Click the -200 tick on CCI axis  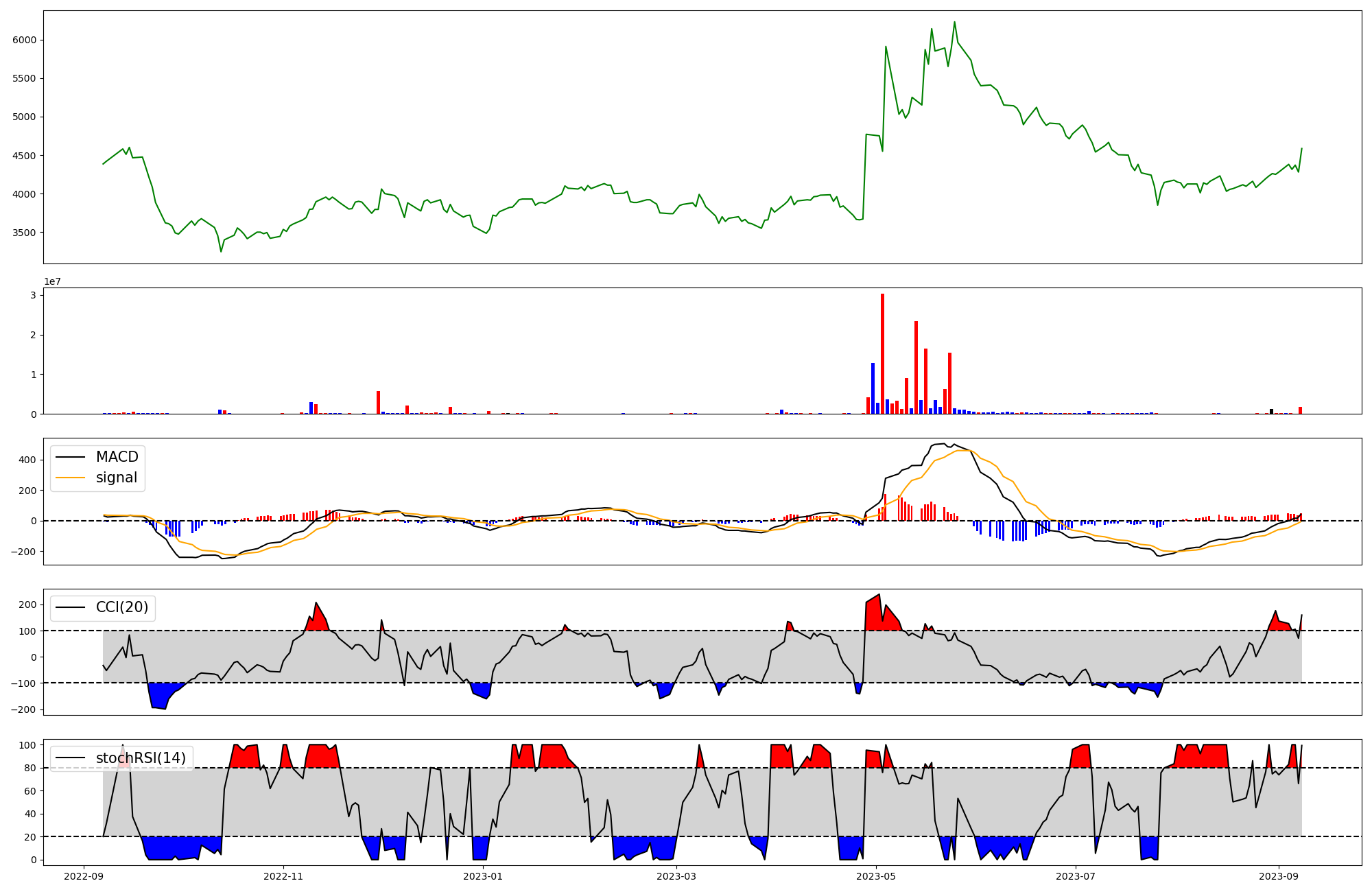(23, 709)
